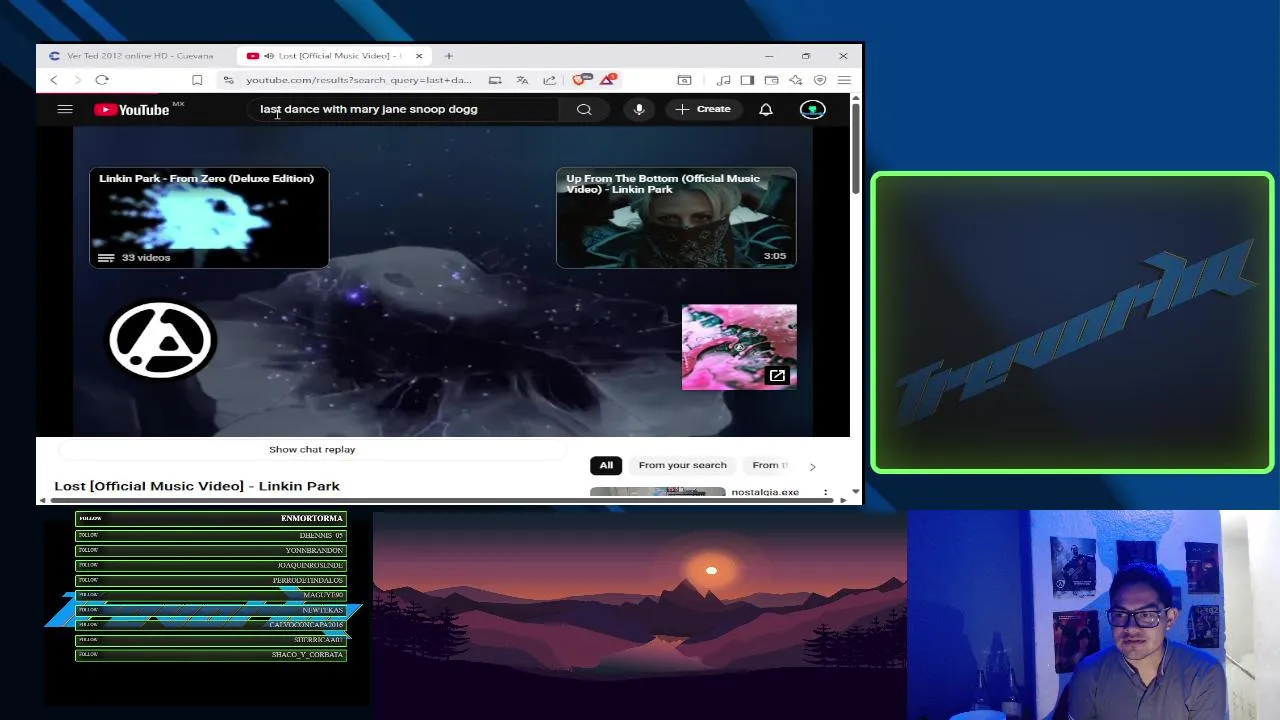Open the browser main menu icon
Screen dimensions: 1280x720
(x=844, y=80)
